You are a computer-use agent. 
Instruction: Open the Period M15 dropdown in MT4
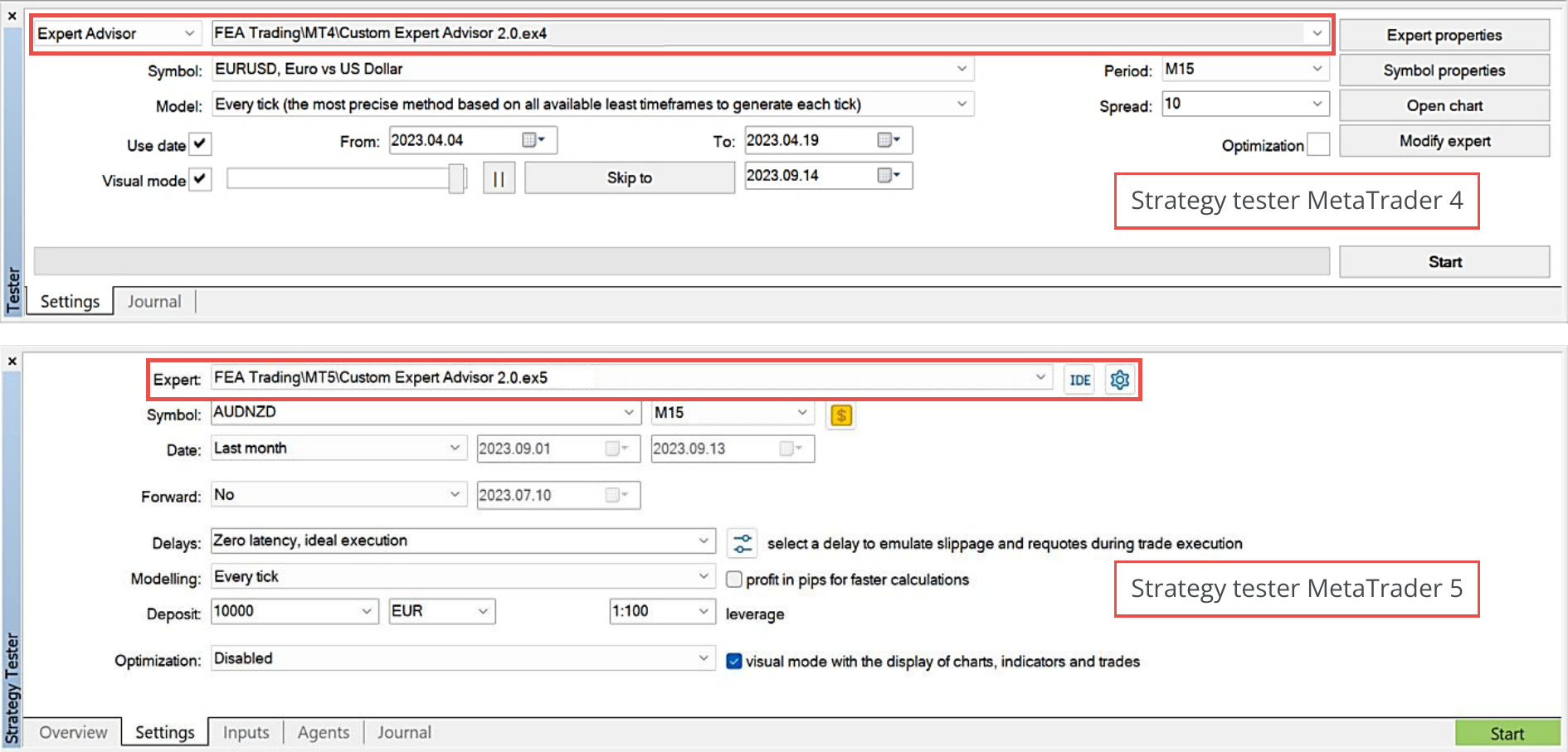click(1317, 69)
